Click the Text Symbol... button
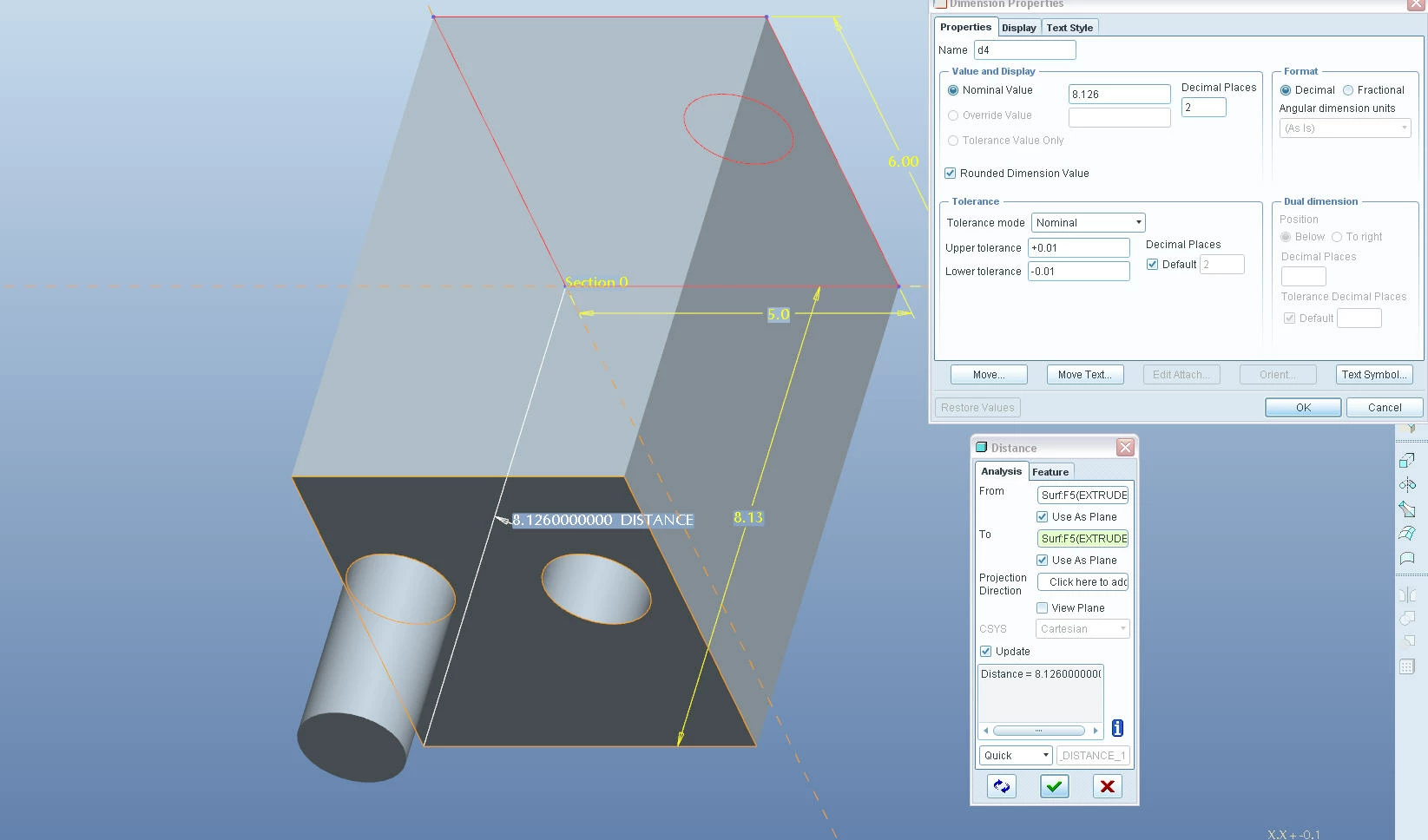The image size is (1428, 840). point(1374,375)
